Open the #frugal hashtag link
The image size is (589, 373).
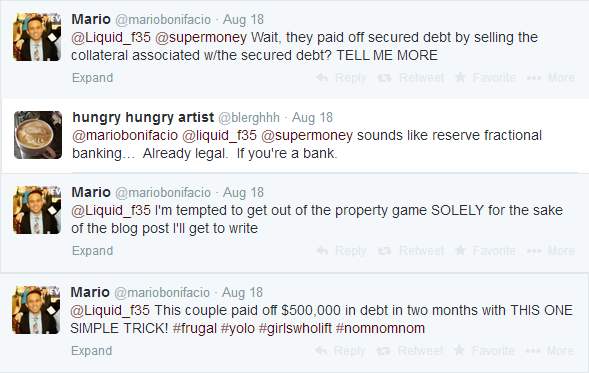[x=195, y=328]
